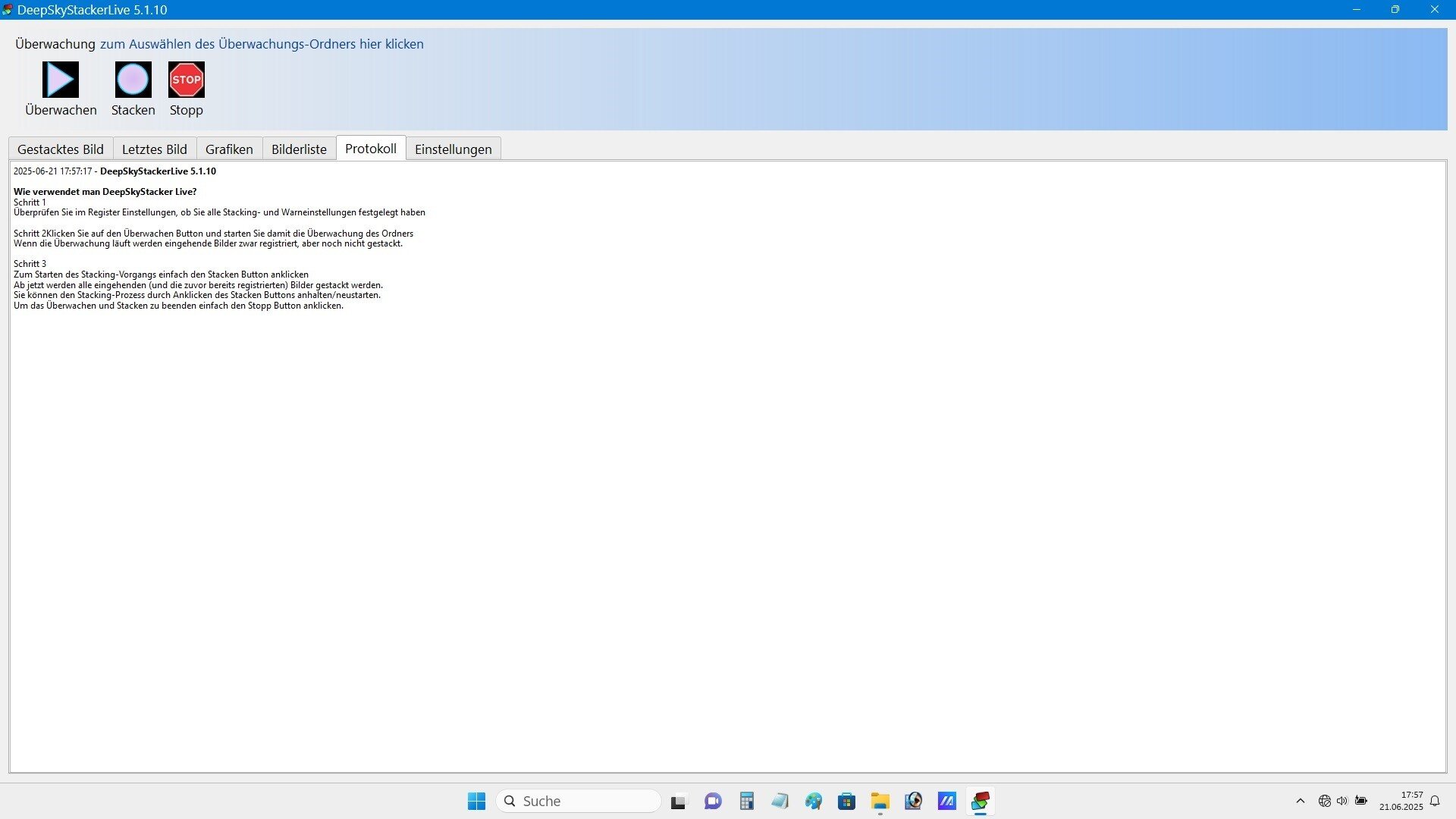
Task: Open the Windows Start menu
Action: 476,801
